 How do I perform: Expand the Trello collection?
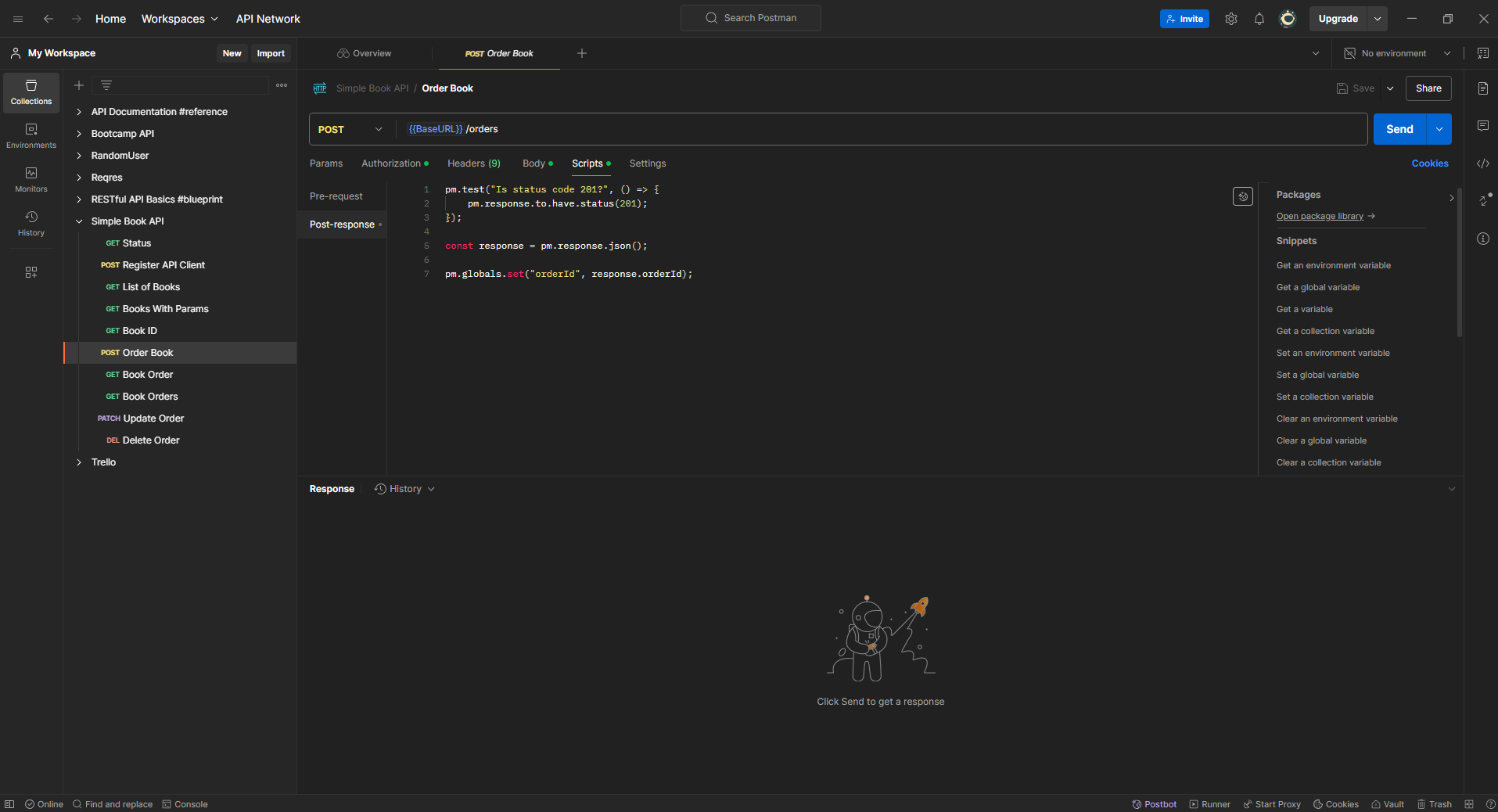(79, 462)
